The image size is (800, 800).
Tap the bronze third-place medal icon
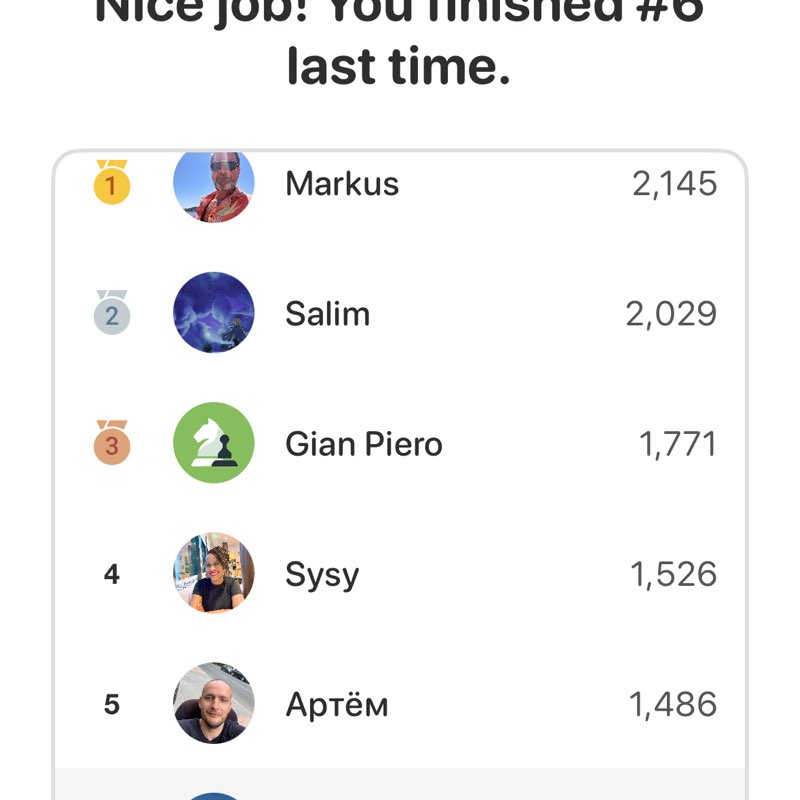point(112,444)
